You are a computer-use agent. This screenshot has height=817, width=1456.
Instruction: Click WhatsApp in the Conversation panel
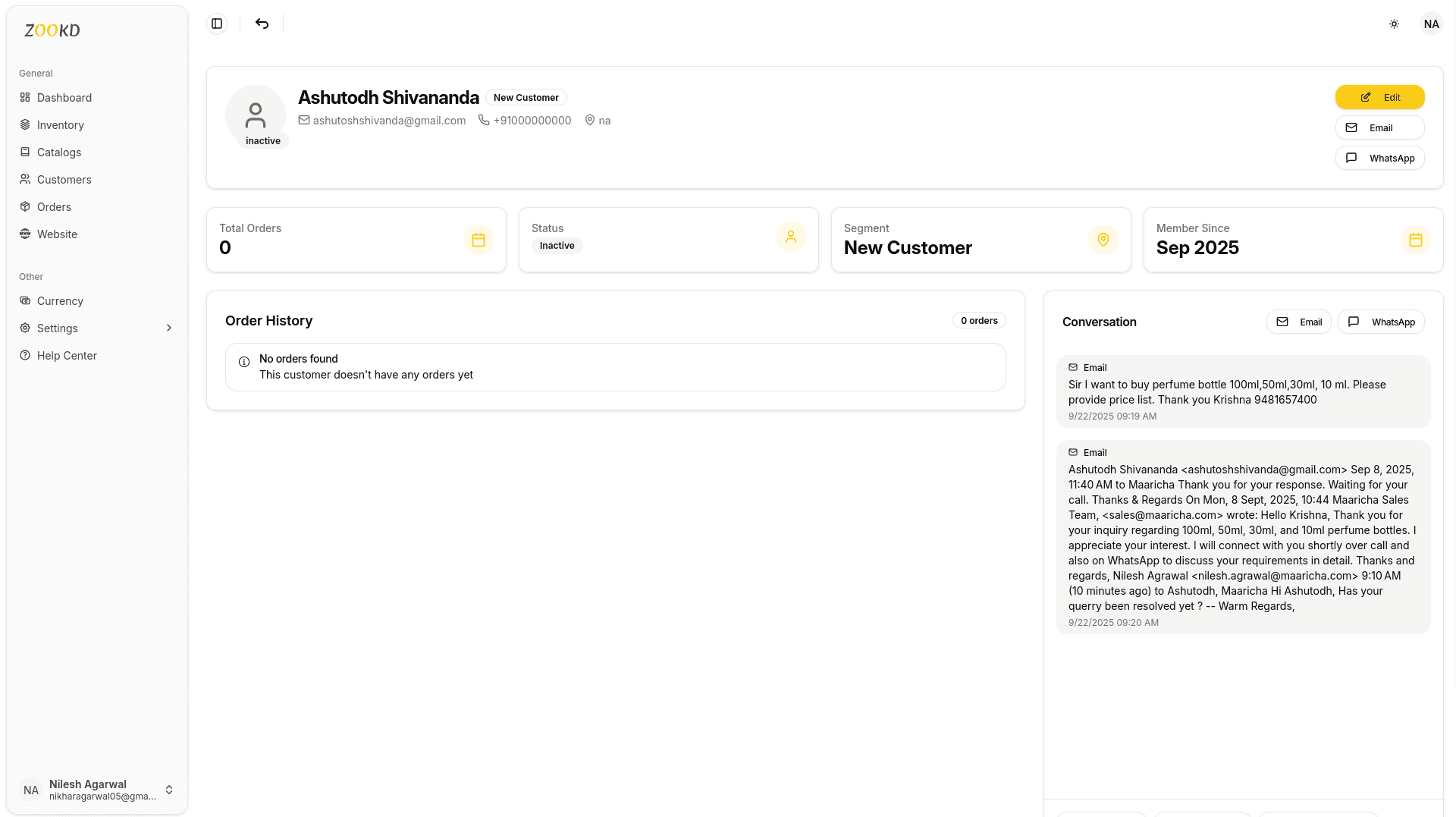[x=1381, y=322]
